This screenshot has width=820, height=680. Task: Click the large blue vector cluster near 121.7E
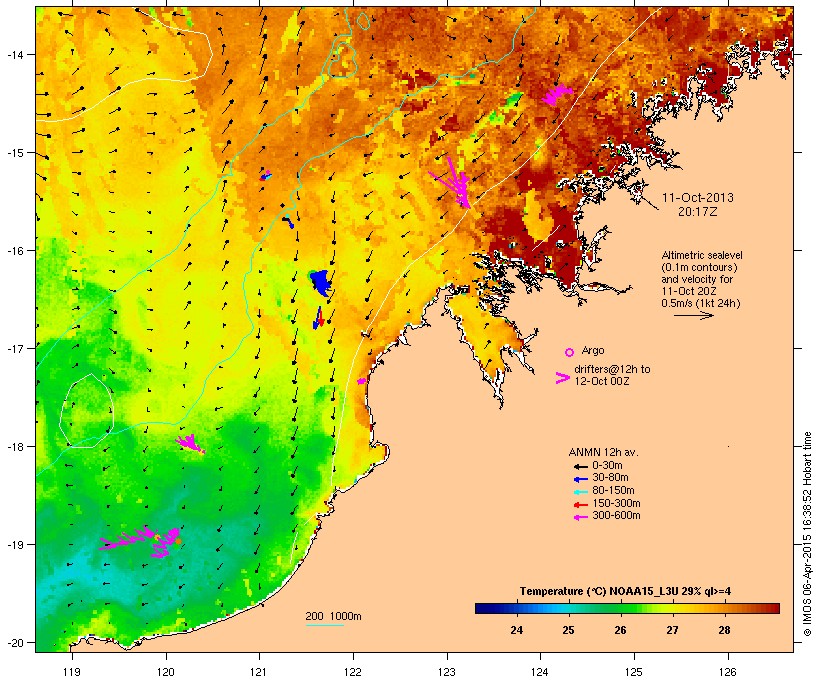(x=321, y=282)
